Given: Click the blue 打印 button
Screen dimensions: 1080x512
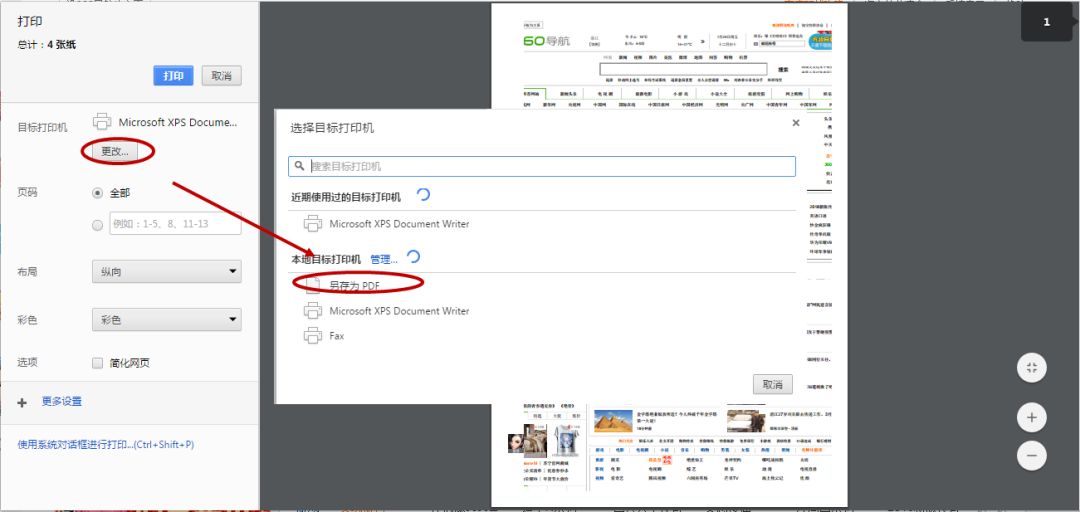Looking at the screenshot, I should (174, 76).
